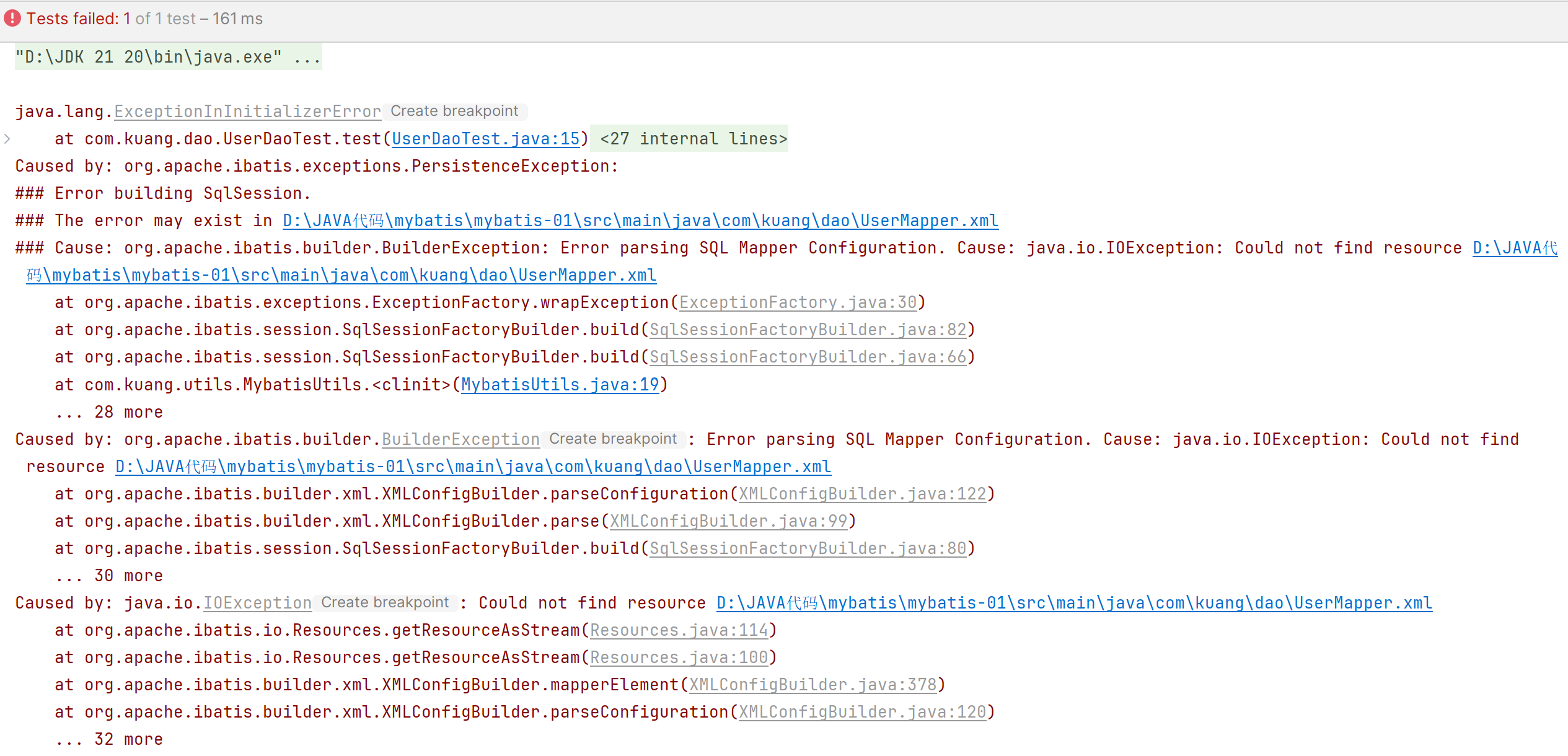
Task: Open UserMapper.xml path in 'error may exist' line
Action: [640, 221]
